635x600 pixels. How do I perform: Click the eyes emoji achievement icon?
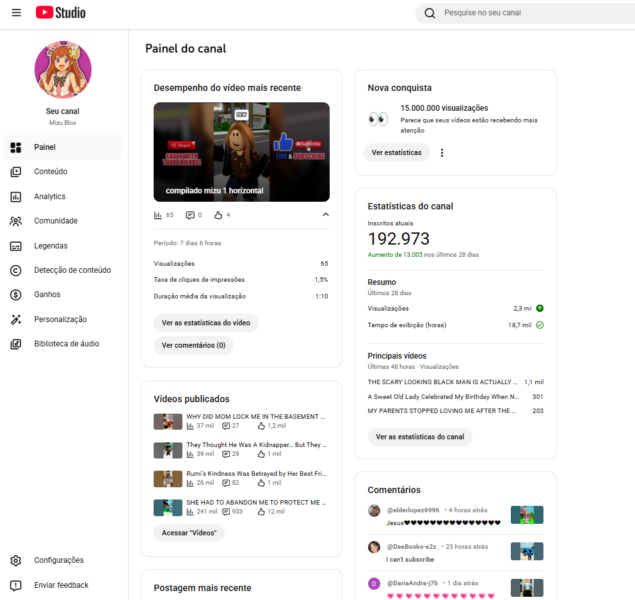(x=378, y=119)
